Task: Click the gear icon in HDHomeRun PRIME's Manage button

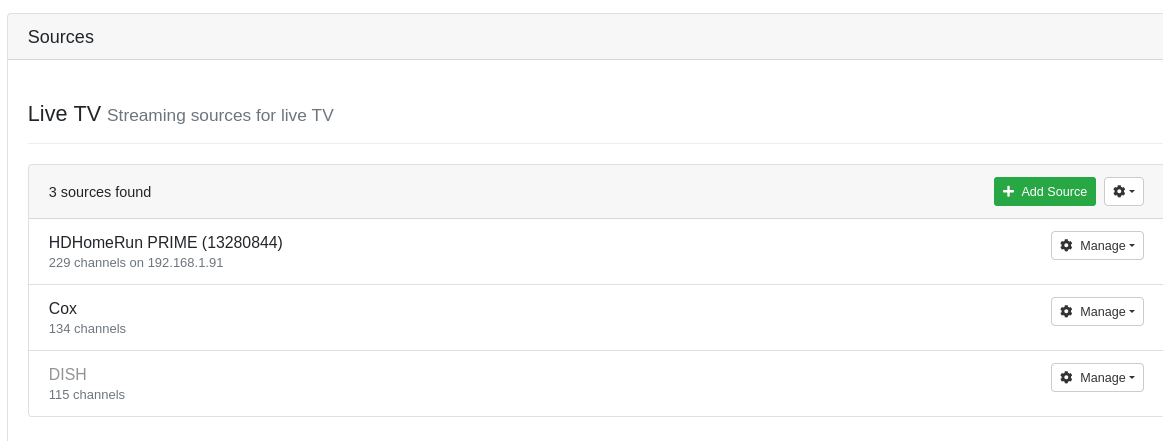Action: coord(1066,246)
